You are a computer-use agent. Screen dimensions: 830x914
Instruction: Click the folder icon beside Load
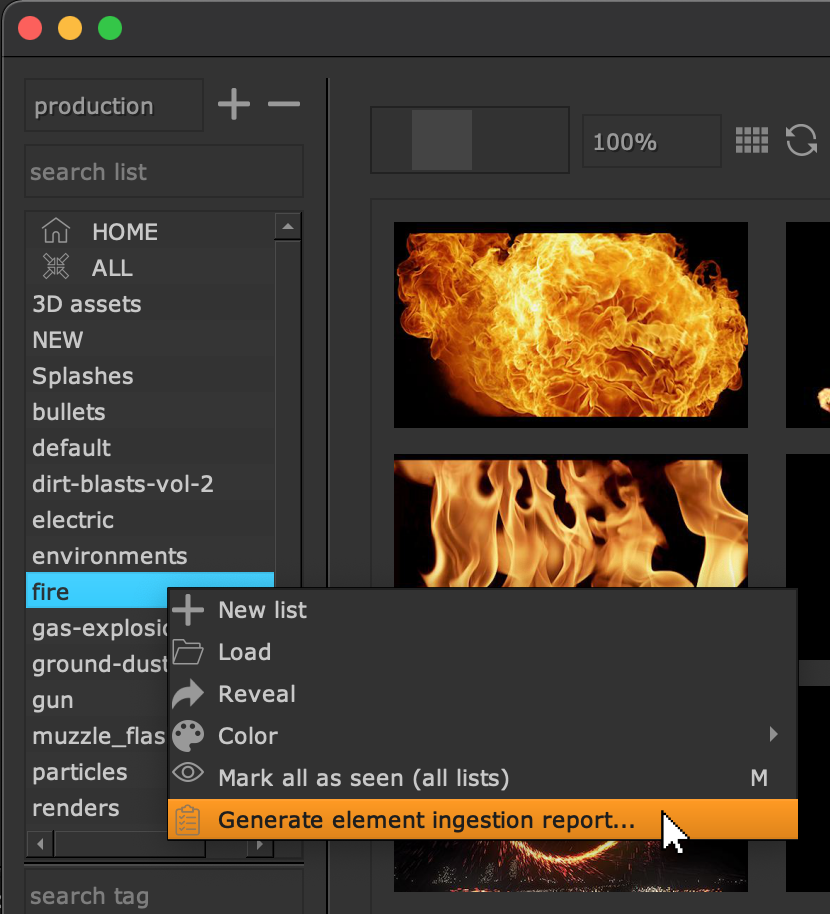pyautogui.click(x=188, y=652)
